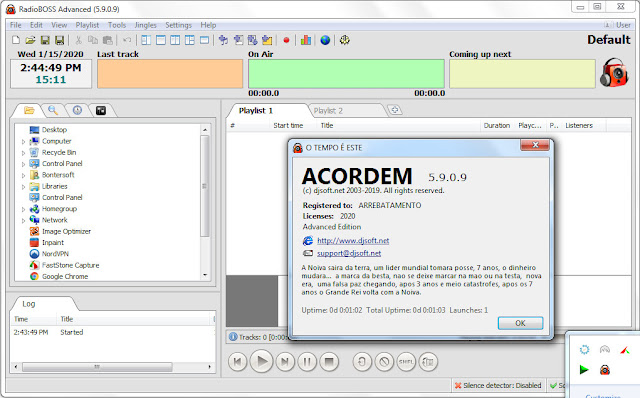Select the first window layout icon
The width and height of the screenshot is (640, 398).
pos(146,40)
